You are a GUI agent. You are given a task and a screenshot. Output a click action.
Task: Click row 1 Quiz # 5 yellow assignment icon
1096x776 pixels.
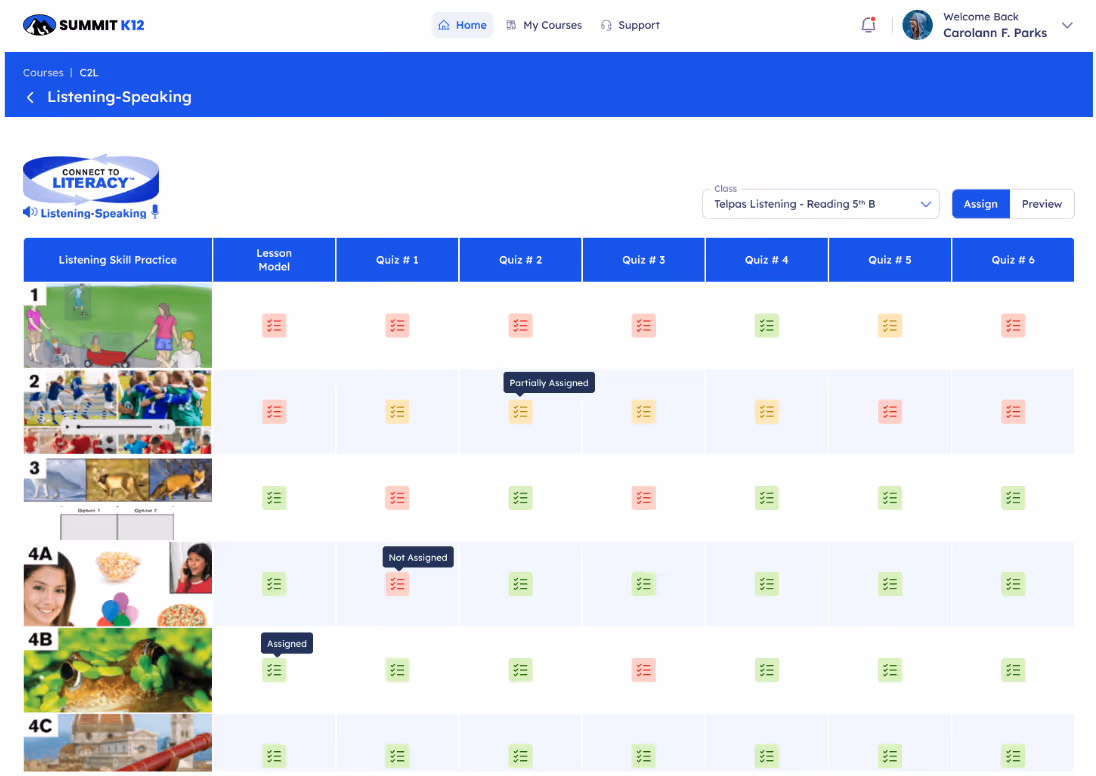pyautogui.click(x=890, y=325)
